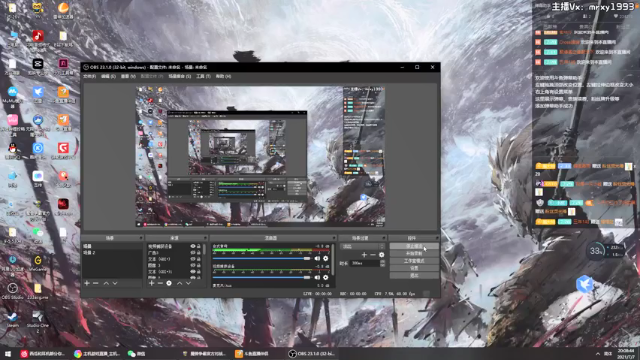The image size is (640, 360).
Task: Remove the scene transition with the minus icon
Action: point(373,255)
